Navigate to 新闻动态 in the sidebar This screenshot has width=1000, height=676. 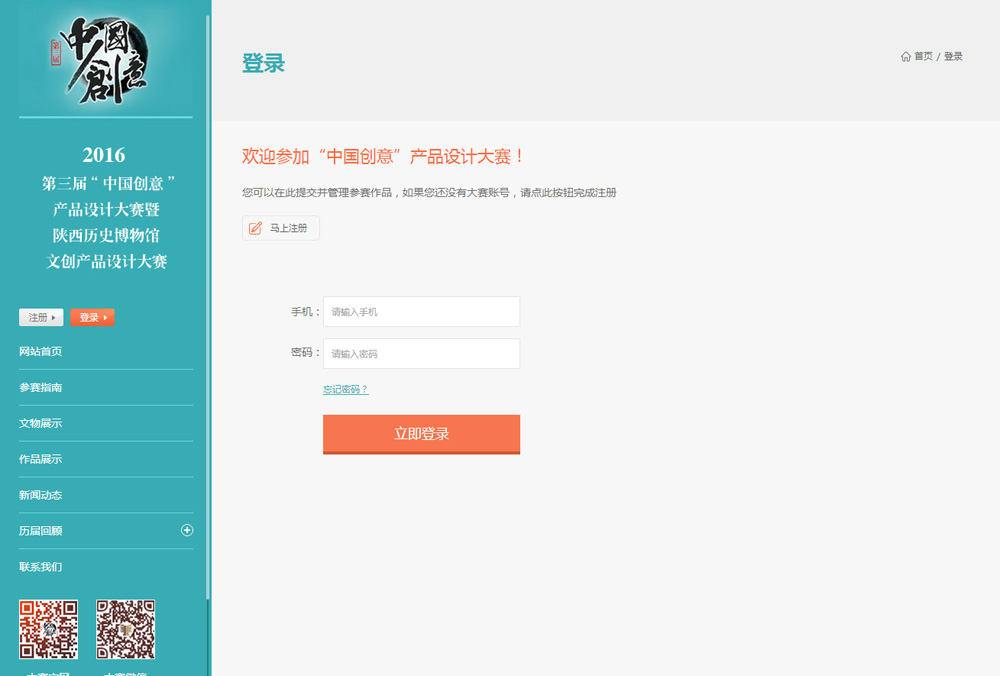pyautogui.click(x=41, y=496)
